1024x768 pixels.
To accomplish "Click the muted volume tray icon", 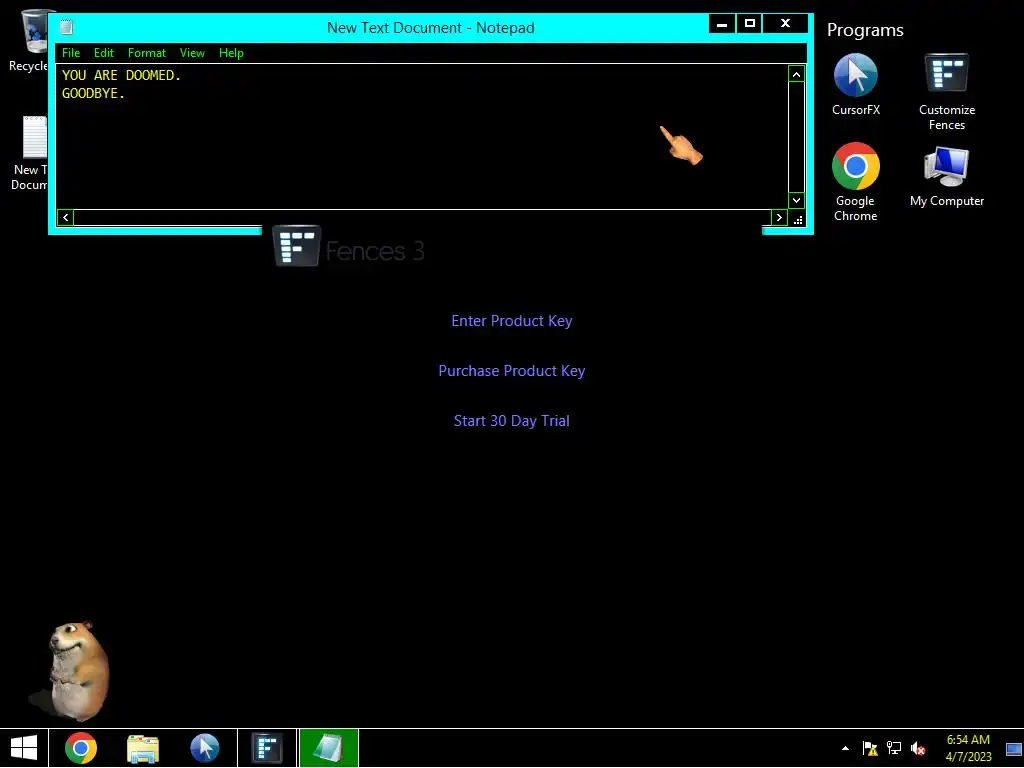I will (x=918, y=748).
